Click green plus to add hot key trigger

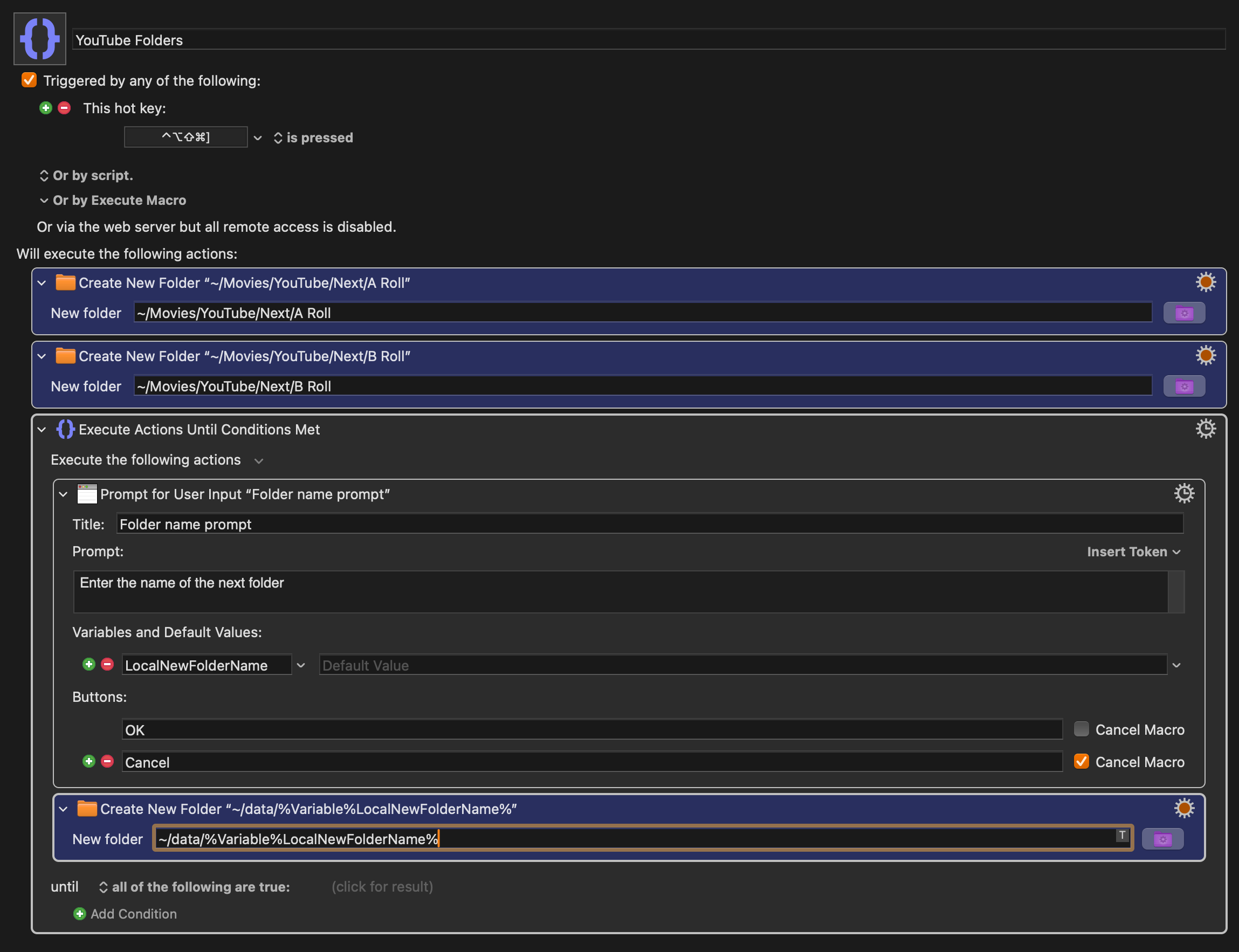point(46,108)
